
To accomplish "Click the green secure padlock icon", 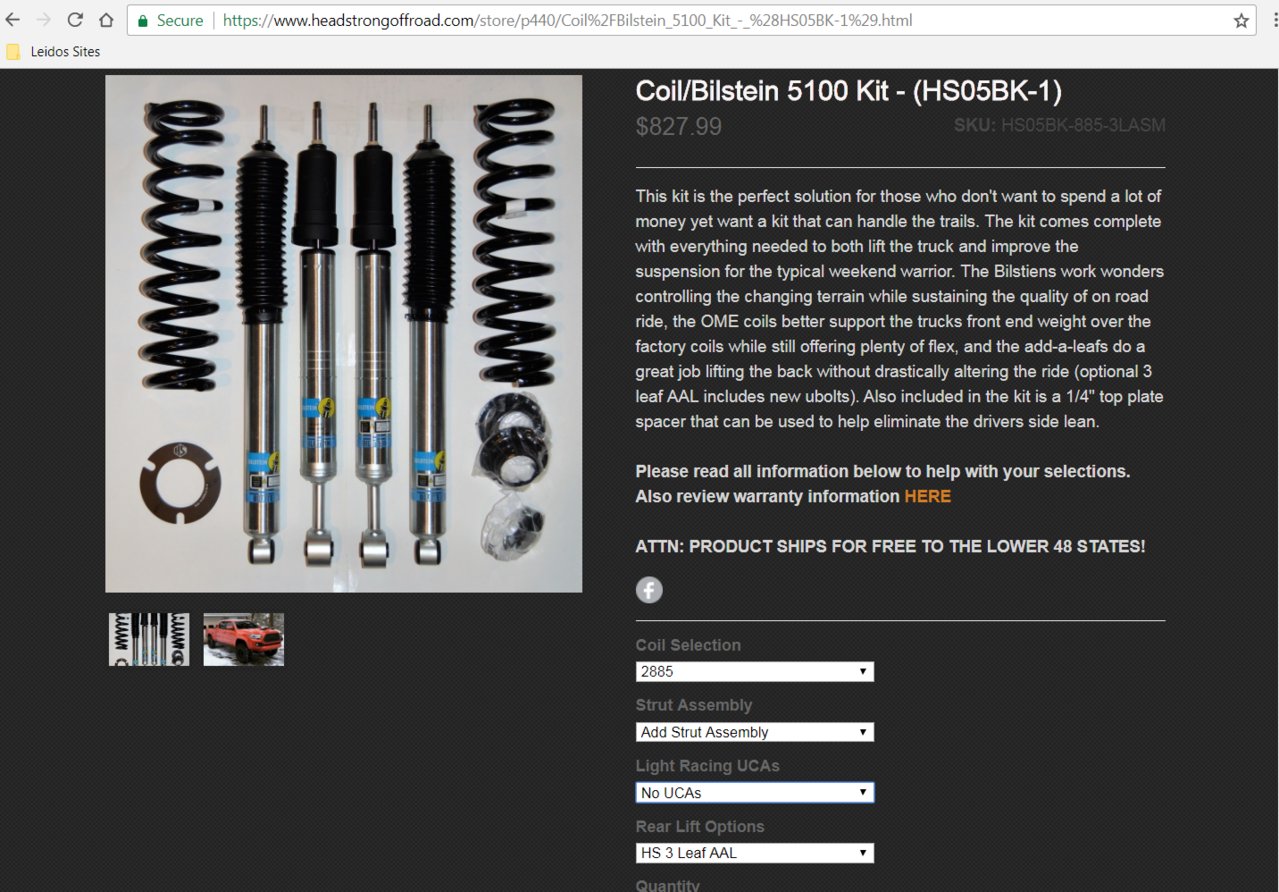I will (x=143, y=21).
